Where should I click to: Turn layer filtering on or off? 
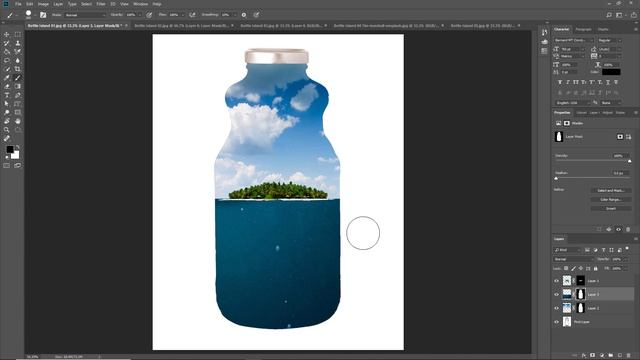[627, 248]
